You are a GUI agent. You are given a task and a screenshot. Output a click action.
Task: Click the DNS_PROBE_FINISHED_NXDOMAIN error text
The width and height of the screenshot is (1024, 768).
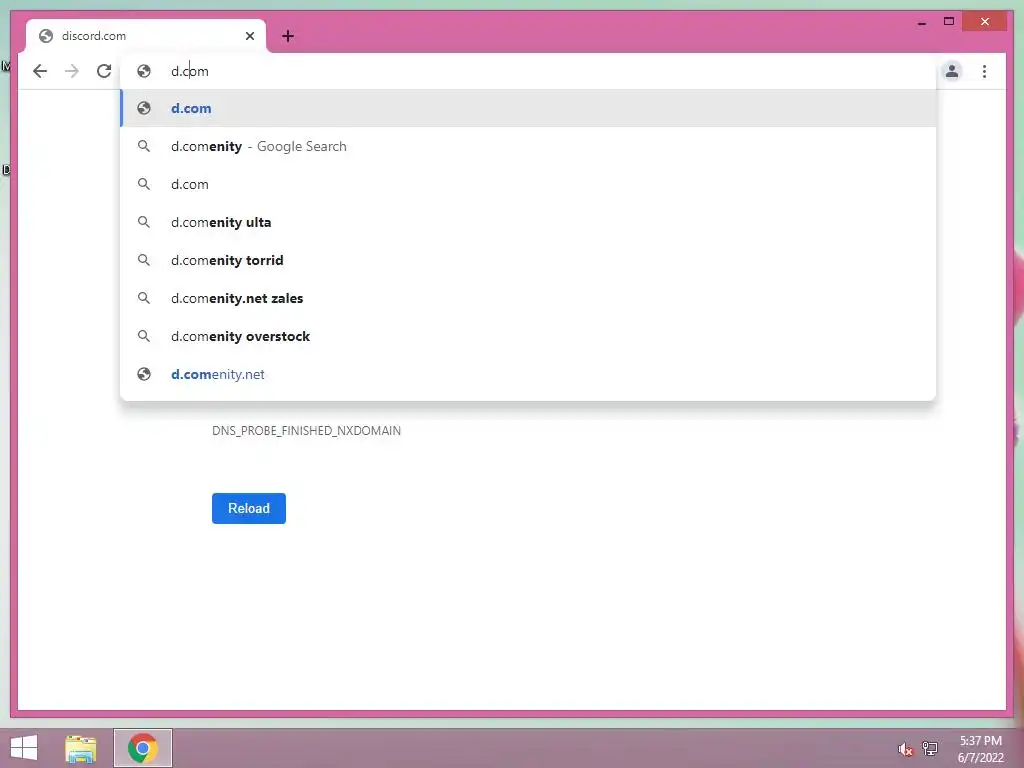[306, 431]
